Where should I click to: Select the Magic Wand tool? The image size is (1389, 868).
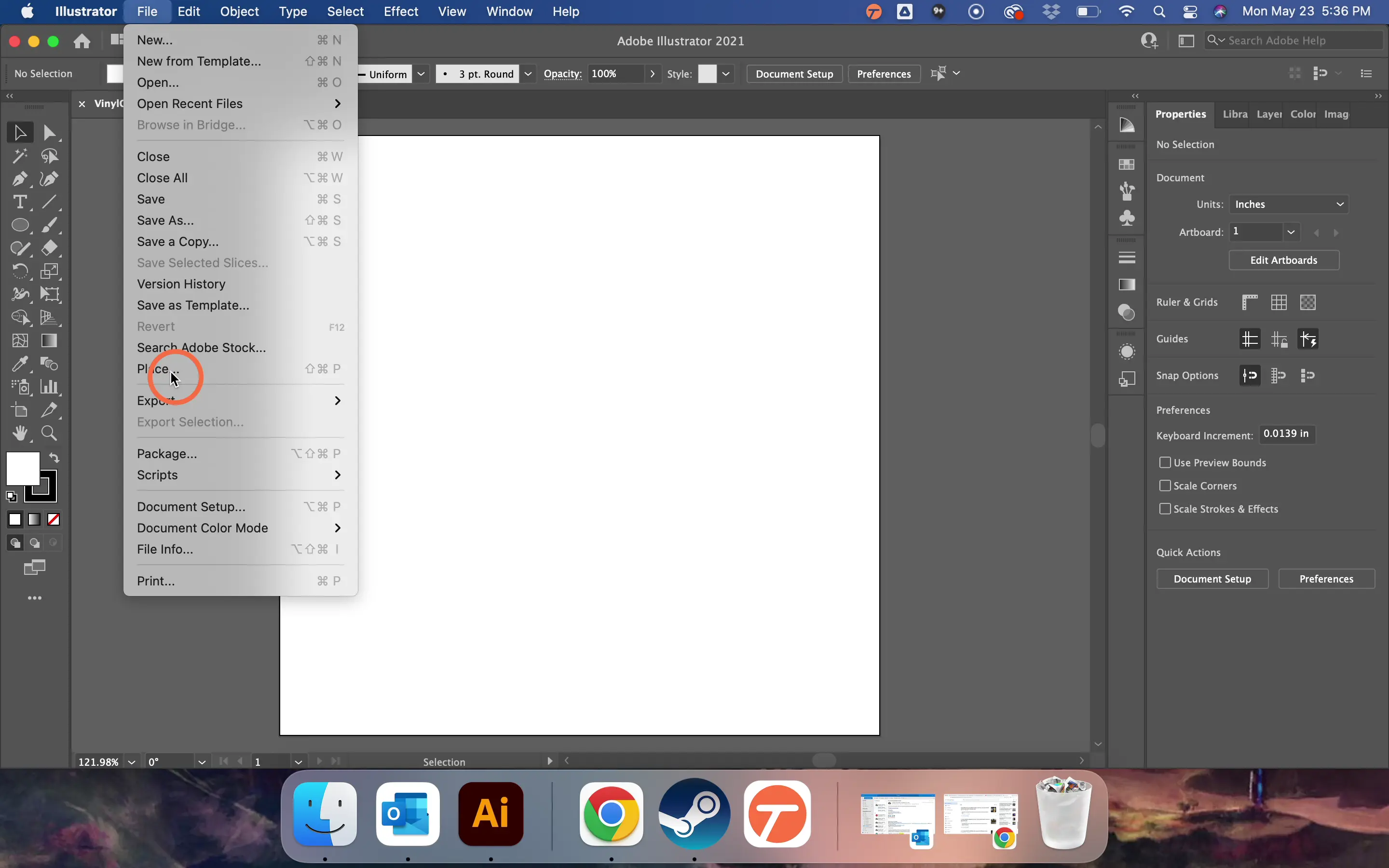pyautogui.click(x=20, y=156)
